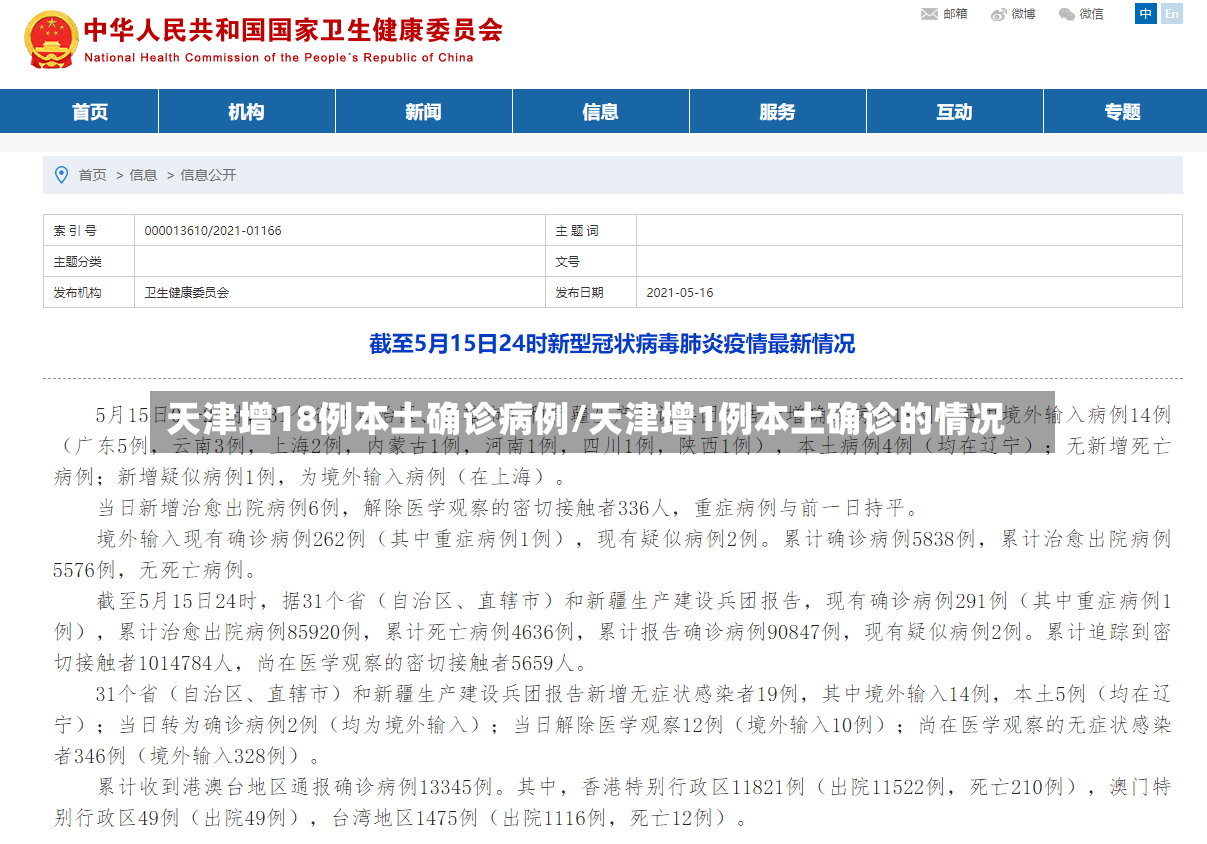Click the location pin breadcrumb icon

(62, 175)
